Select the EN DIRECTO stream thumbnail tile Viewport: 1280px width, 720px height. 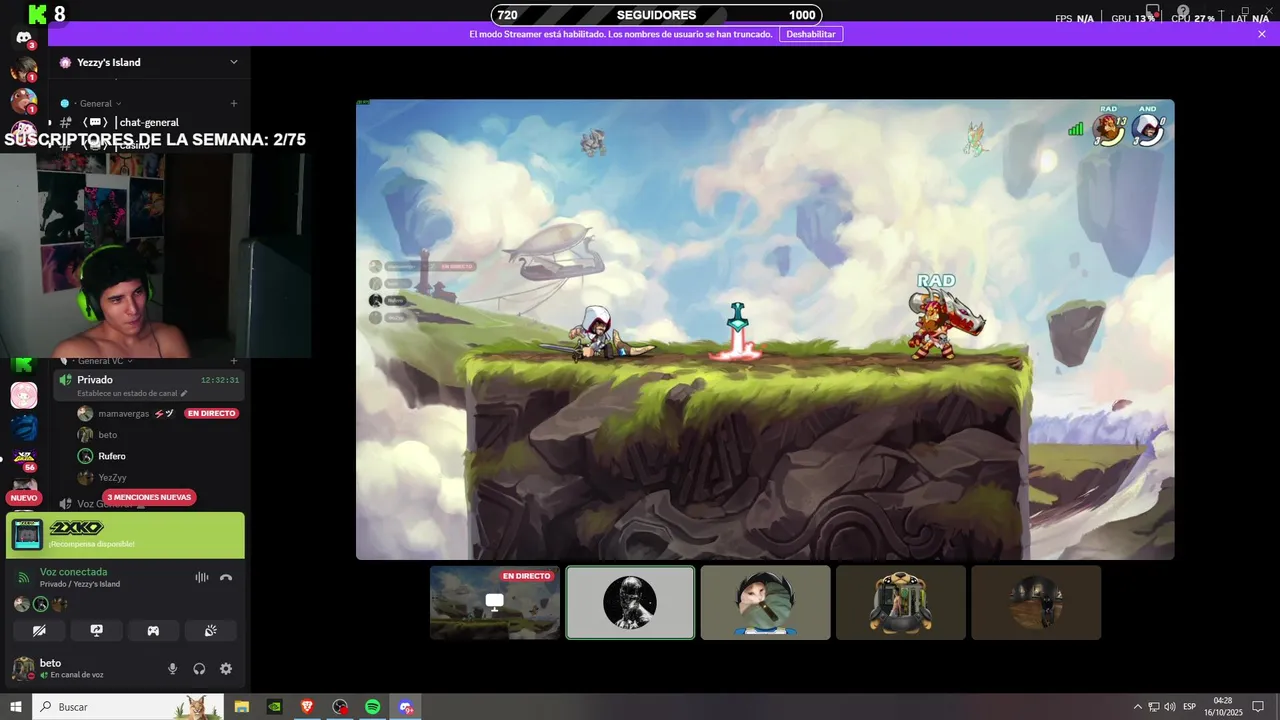point(495,602)
